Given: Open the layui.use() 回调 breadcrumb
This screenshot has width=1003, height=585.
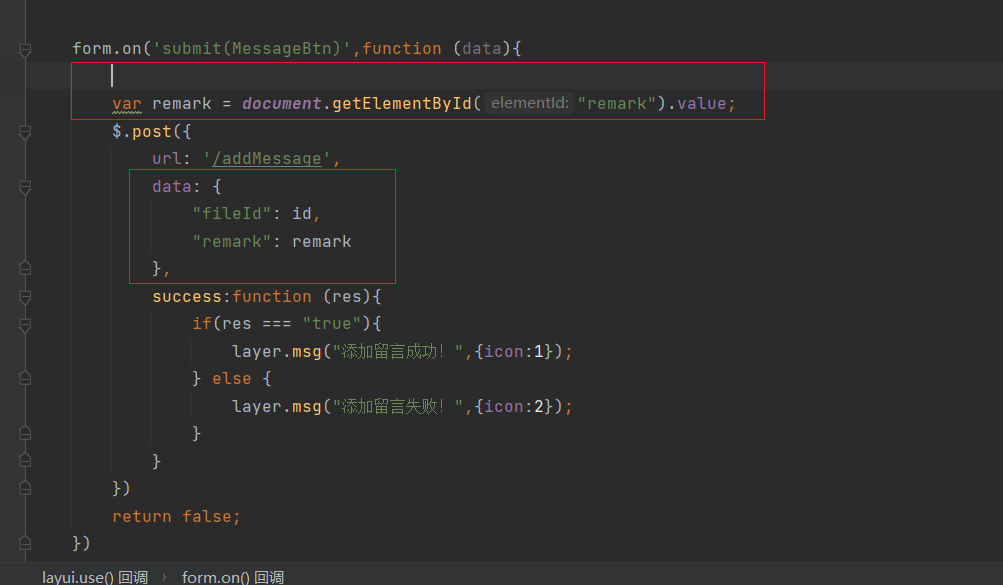Looking at the screenshot, I should tap(95, 577).
